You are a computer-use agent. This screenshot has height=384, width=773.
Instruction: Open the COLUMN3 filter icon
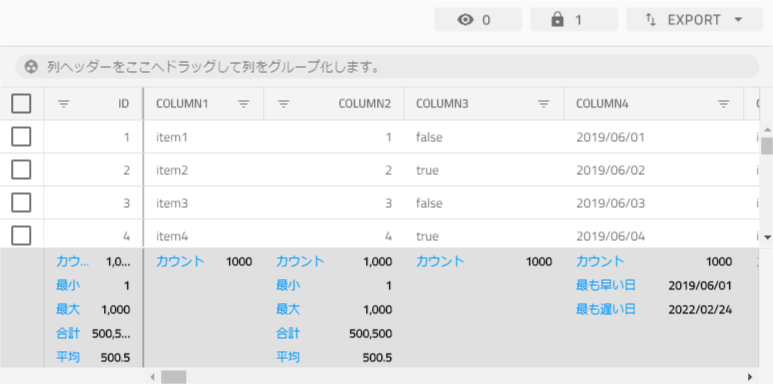(543, 104)
